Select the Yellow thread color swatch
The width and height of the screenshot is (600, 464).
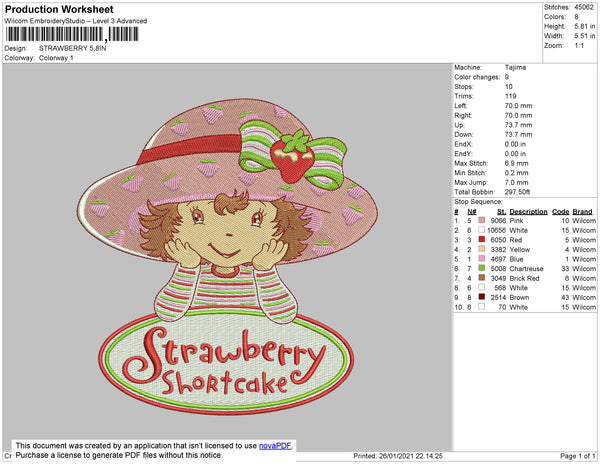coord(482,249)
